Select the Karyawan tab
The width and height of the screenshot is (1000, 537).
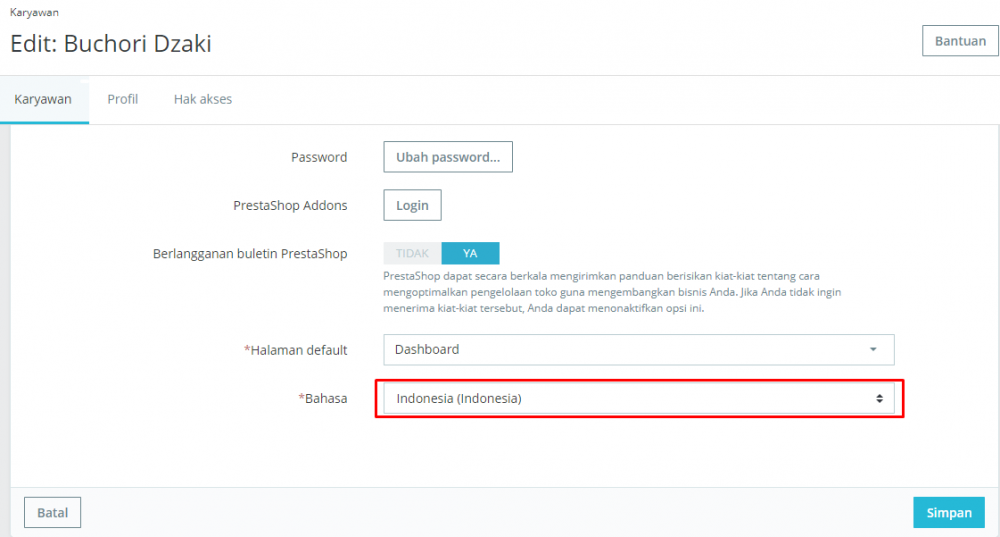[x=43, y=100]
